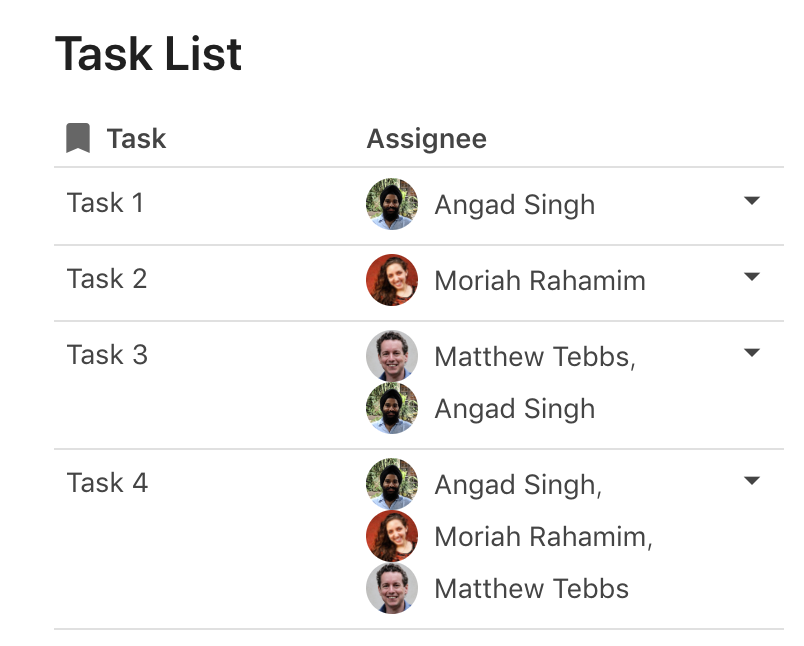Screen dimensions: 804x646
Task: Click the bookmark icon beside Task header
Action: [x=78, y=138]
